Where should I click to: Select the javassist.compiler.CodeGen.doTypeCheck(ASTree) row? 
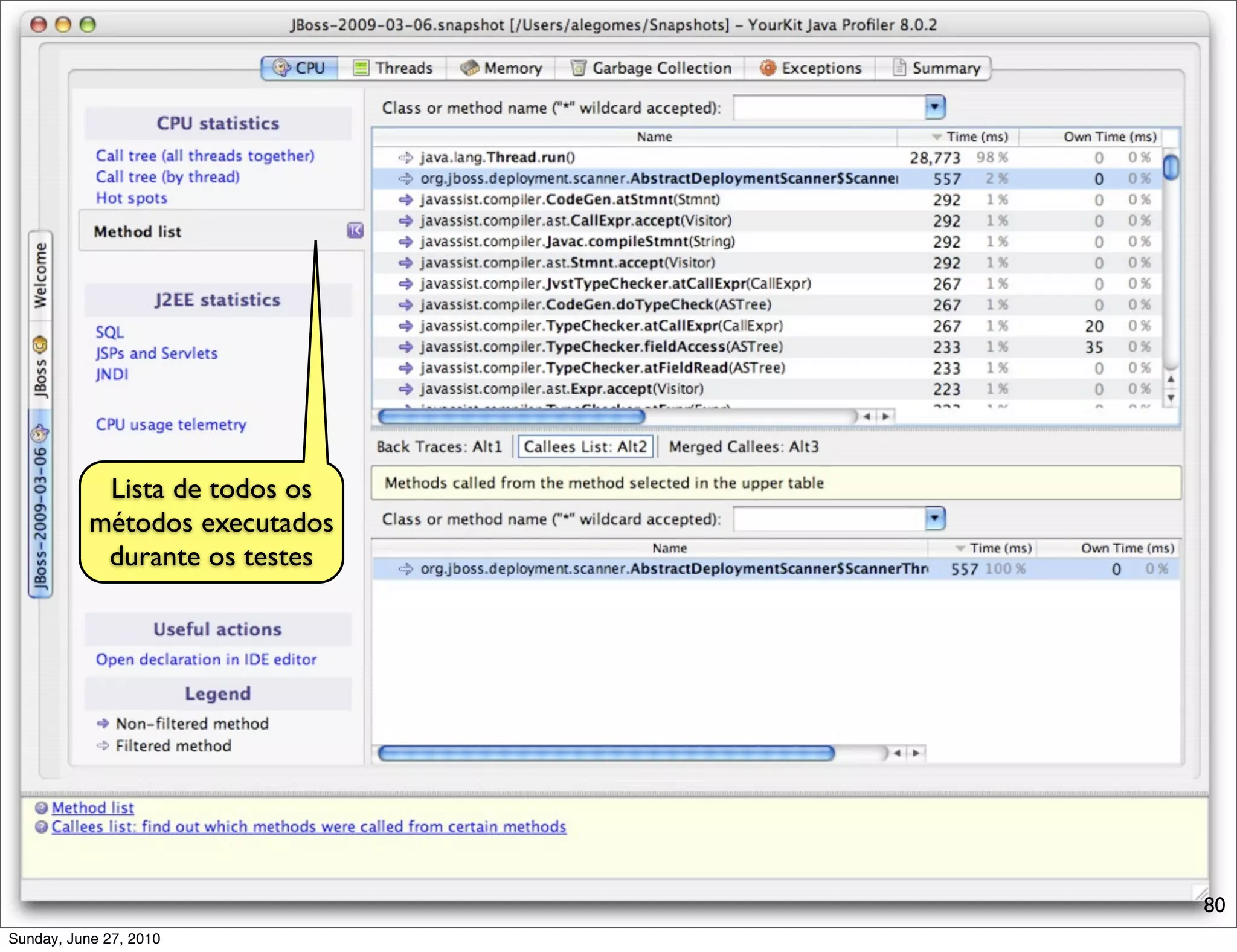pyautogui.click(x=596, y=304)
